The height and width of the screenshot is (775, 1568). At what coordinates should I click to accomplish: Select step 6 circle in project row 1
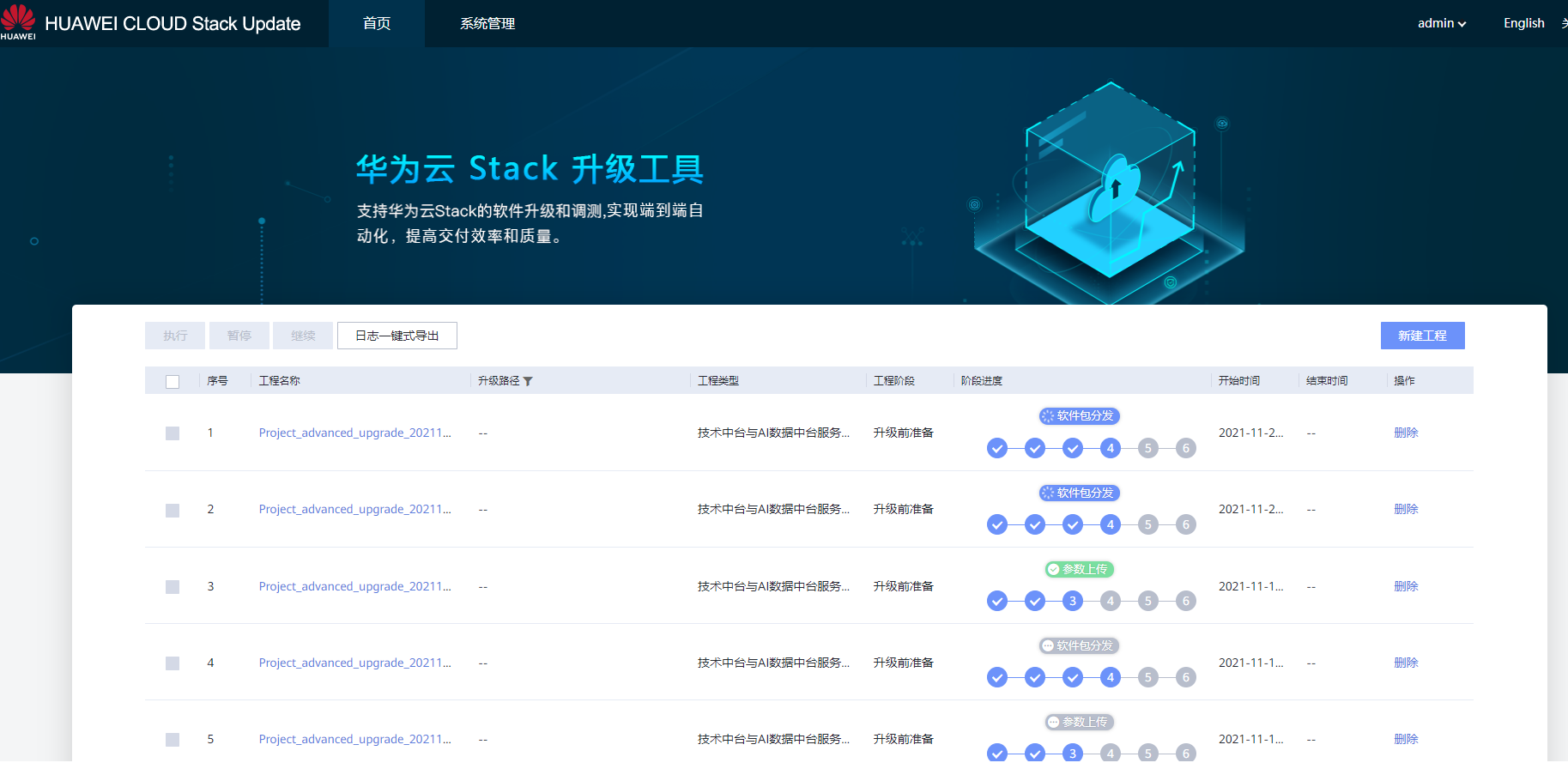tap(1186, 448)
